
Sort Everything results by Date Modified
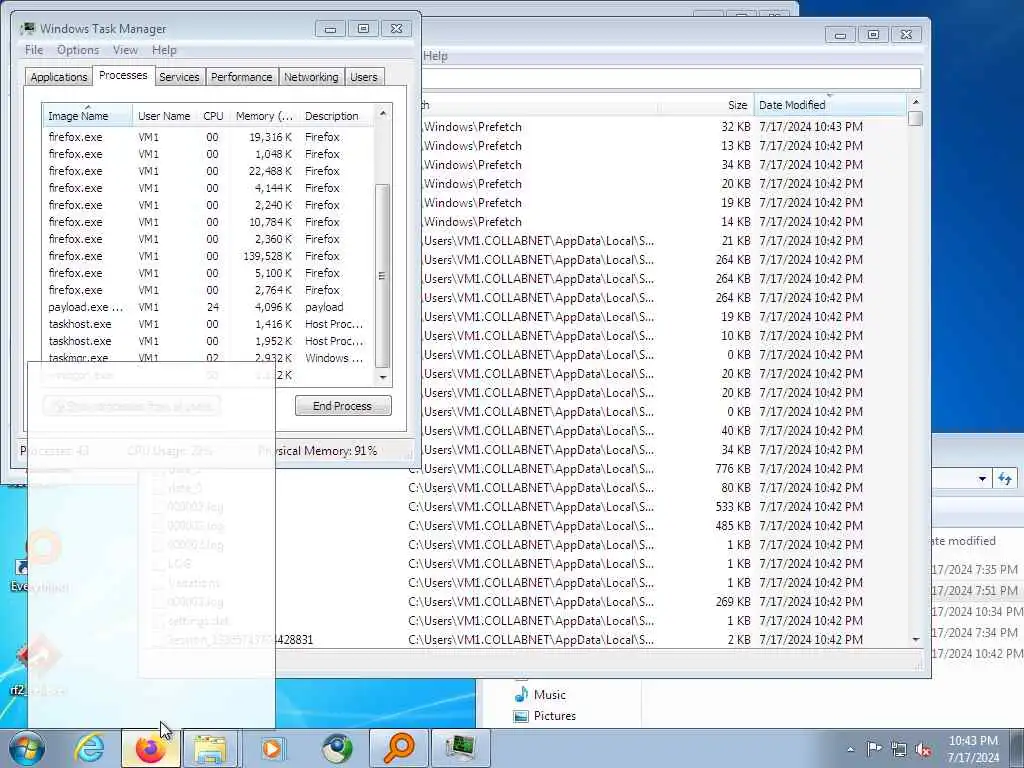(x=830, y=105)
